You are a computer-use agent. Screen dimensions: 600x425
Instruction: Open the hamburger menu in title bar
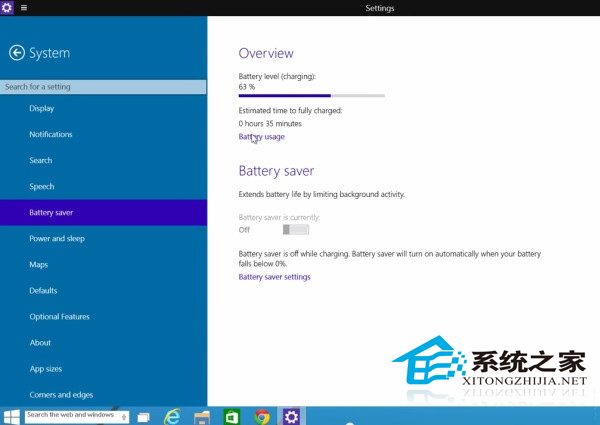coord(24,8)
